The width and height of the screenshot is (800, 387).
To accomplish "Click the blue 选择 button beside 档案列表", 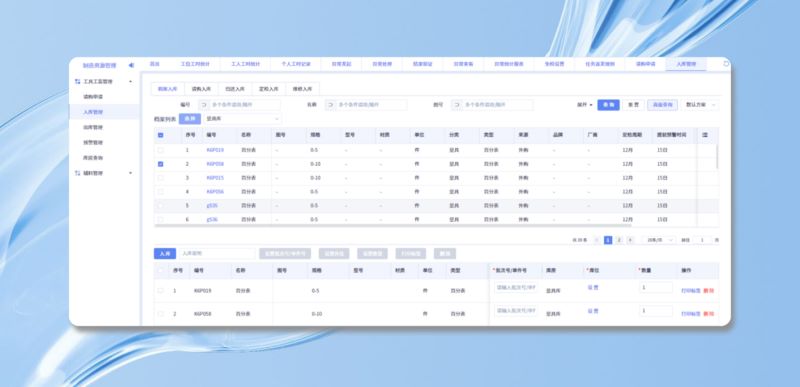I will (190, 118).
